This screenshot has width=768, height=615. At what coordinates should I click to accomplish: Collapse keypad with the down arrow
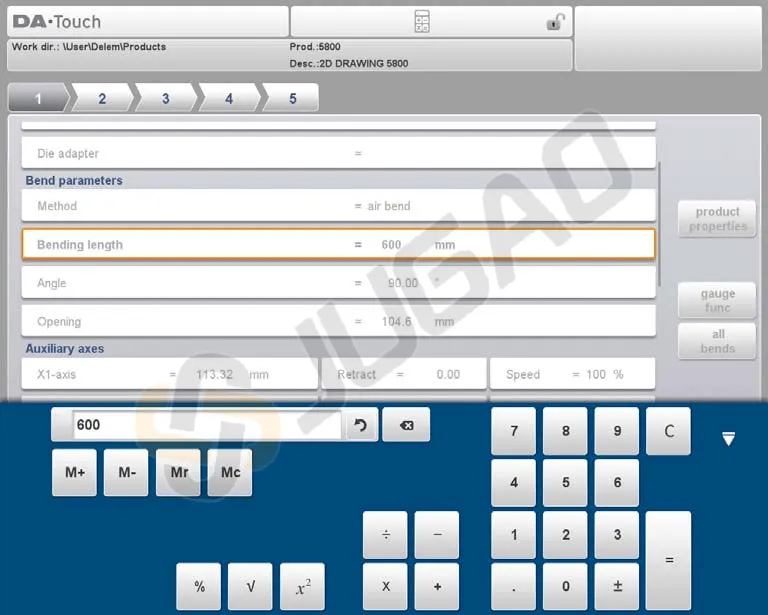coord(728,439)
